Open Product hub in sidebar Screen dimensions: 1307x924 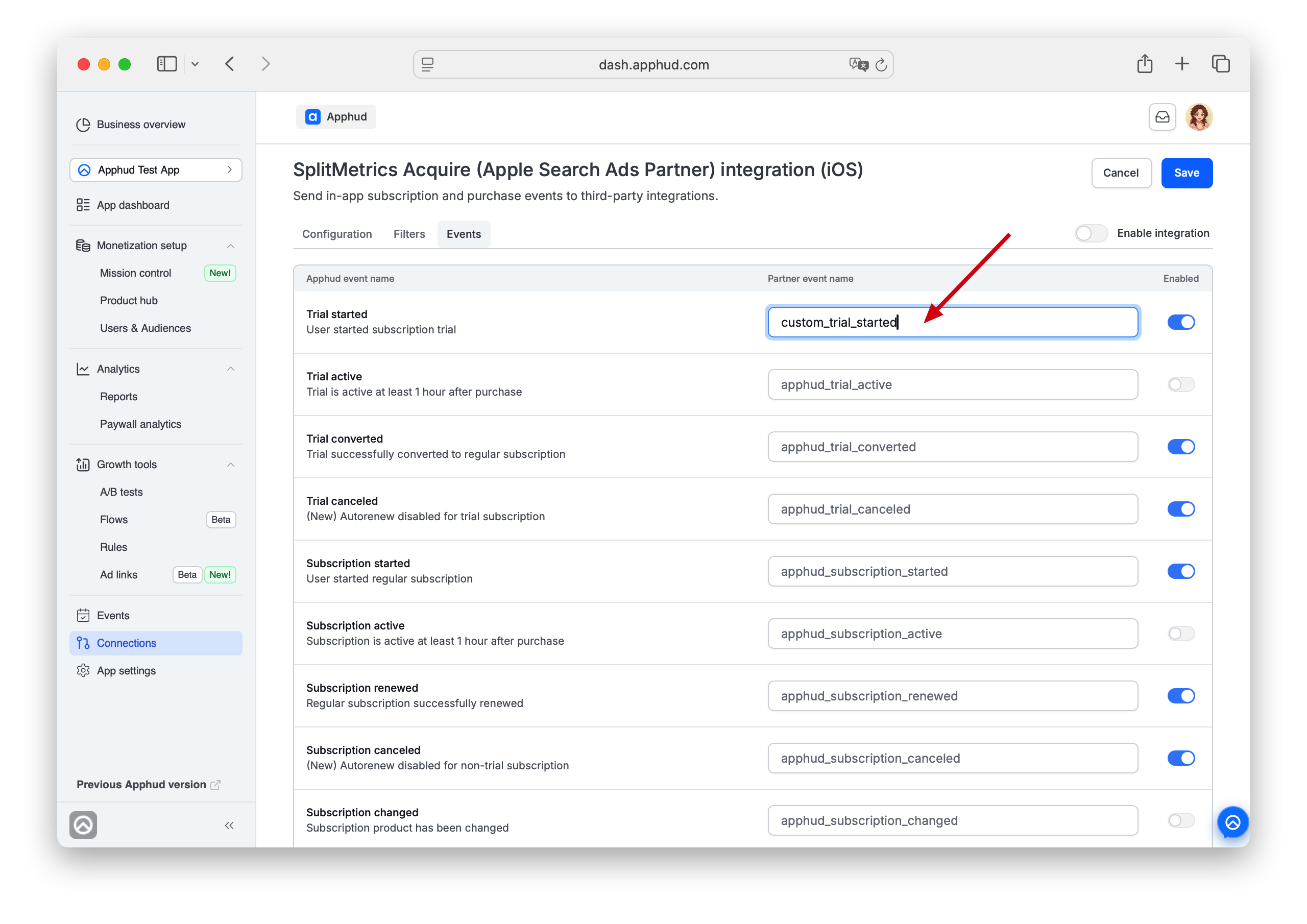129,301
